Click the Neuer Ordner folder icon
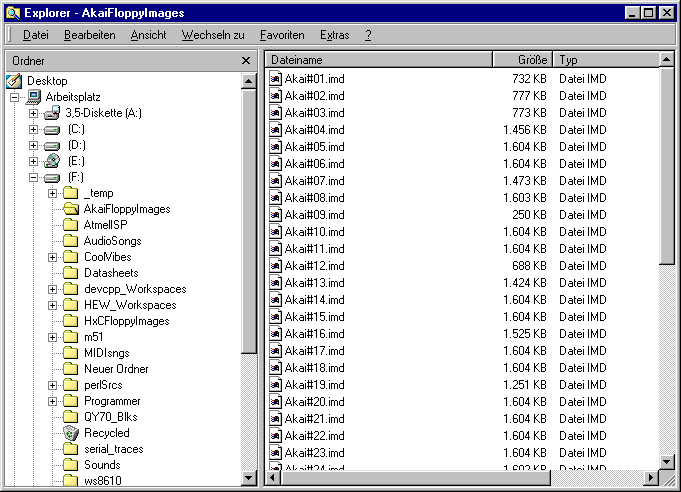Image resolution: width=681 pixels, height=492 pixels. pos(70,369)
